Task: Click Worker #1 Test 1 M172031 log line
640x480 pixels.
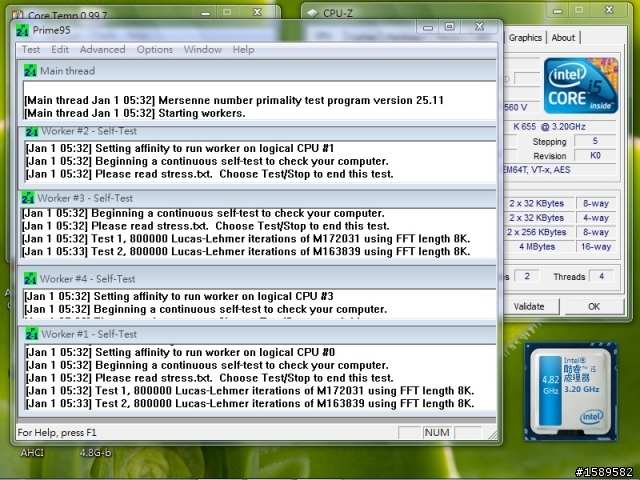Action: [x=250, y=391]
